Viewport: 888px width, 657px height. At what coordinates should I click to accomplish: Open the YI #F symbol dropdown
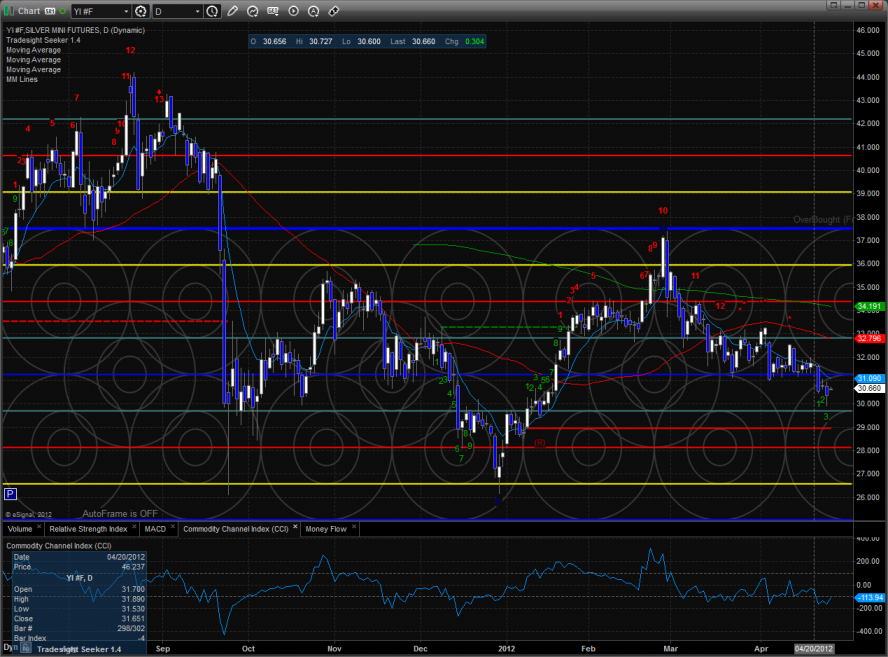click(124, 11)
